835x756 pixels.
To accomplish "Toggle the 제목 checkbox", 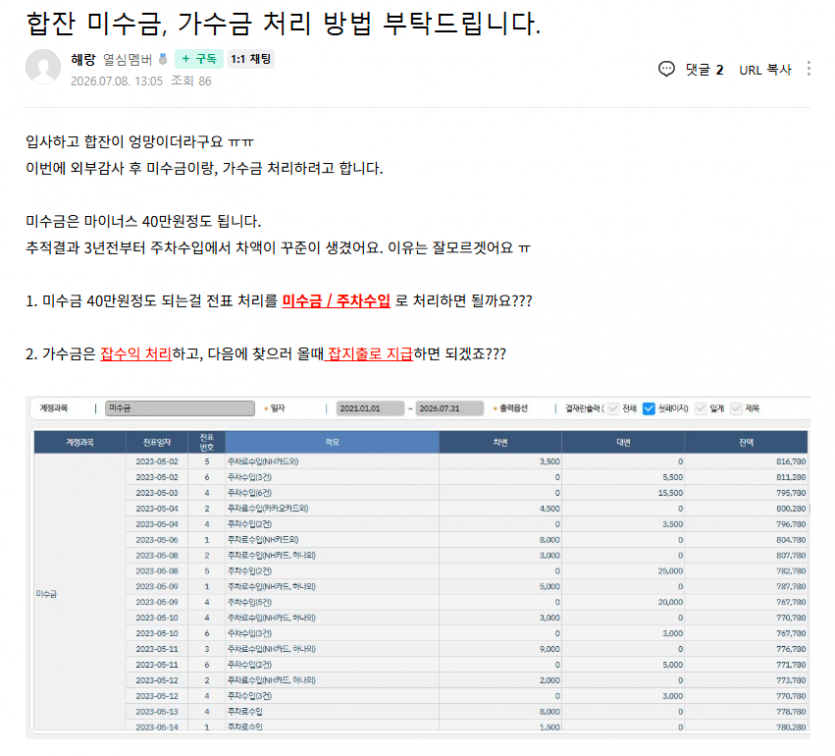I will pyautogui.click(x=736, y=408).
